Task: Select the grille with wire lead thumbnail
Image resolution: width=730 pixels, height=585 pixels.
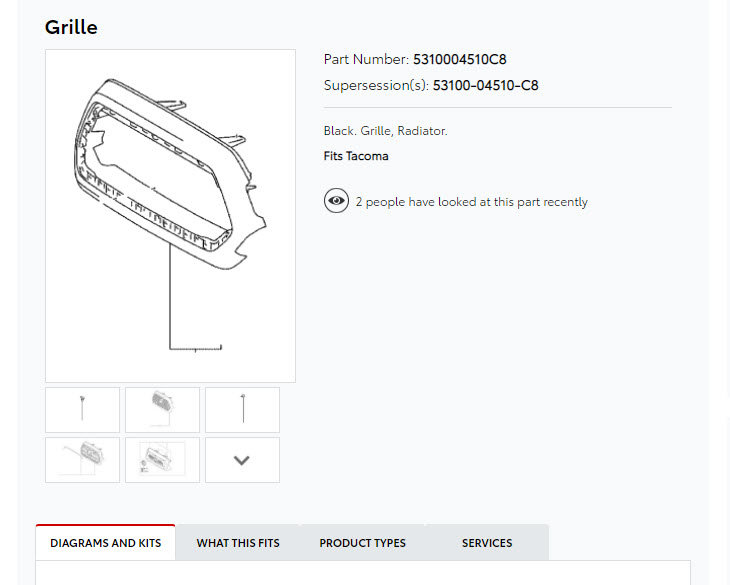Action: pyautogui.click(x=82, y=460)
